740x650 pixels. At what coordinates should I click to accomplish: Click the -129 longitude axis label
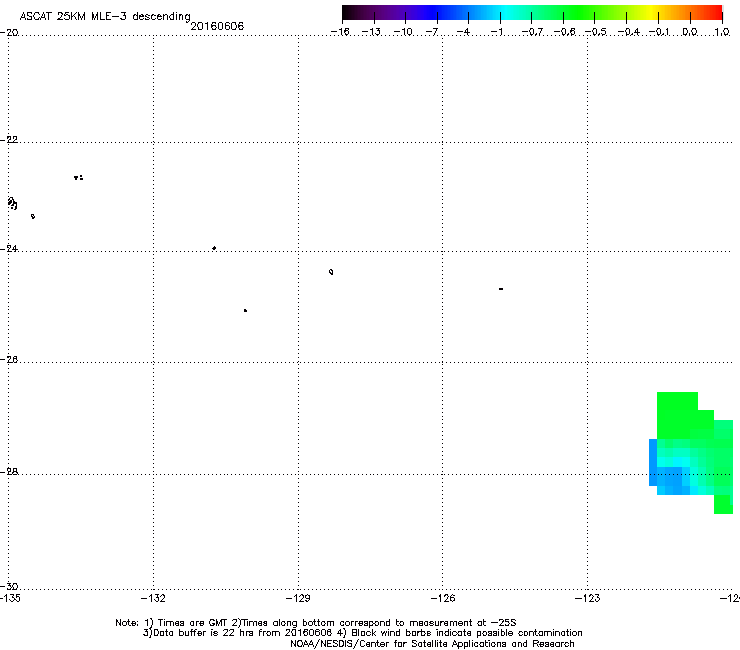click(298, 598)
